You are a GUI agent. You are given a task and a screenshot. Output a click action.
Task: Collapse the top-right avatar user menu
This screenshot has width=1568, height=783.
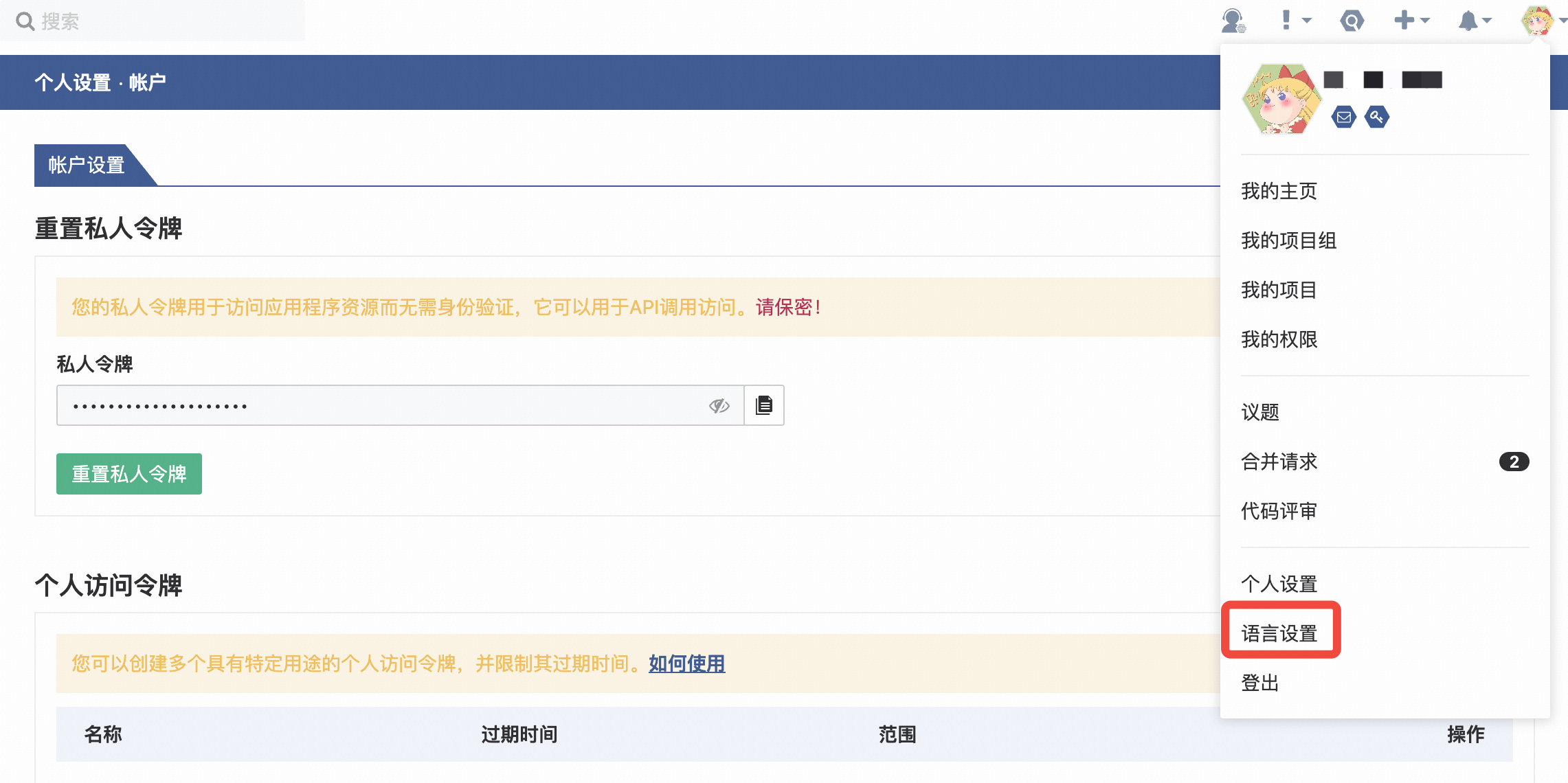[x=1539, y=21]
